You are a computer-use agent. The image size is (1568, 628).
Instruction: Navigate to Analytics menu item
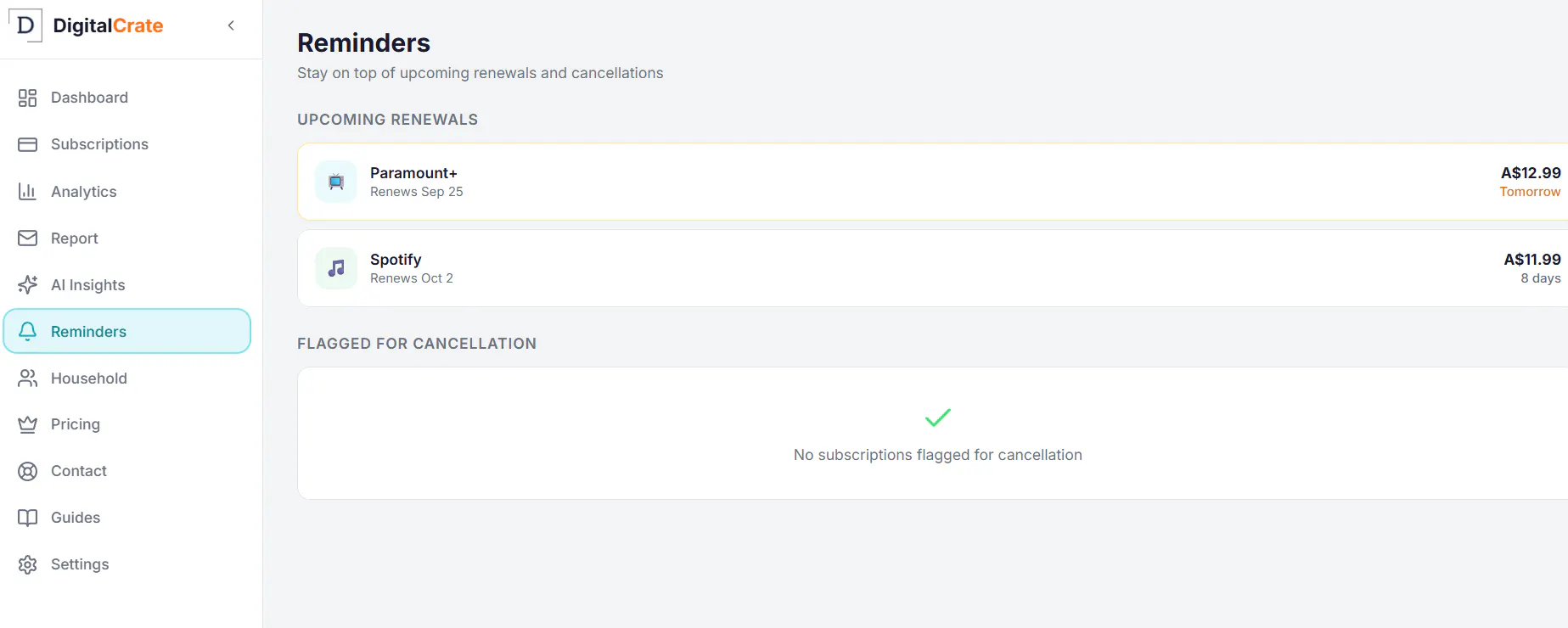(x=127, y=192)
